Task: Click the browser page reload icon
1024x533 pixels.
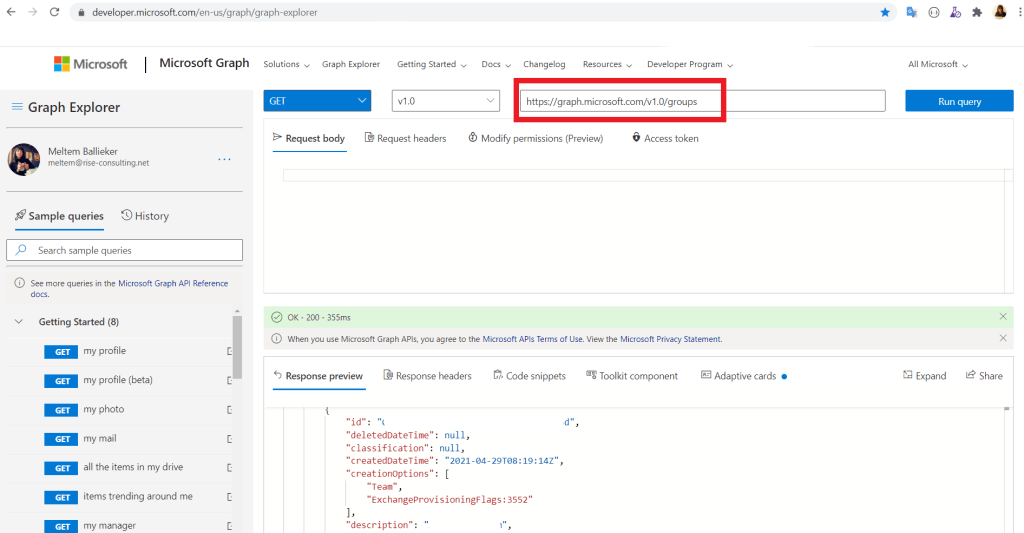Action: click(54, 12)
